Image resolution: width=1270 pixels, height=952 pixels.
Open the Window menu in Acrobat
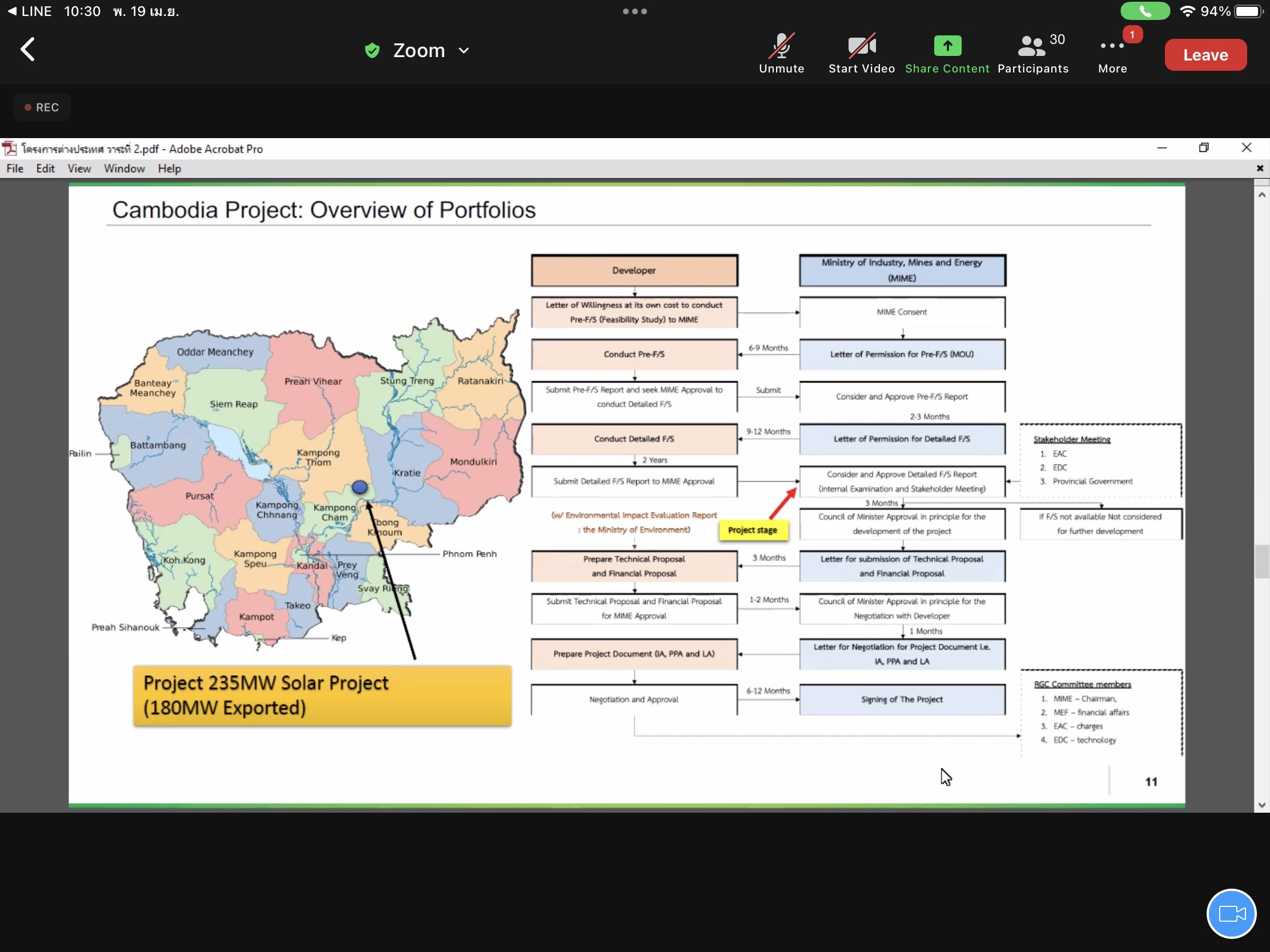click(124, 169)
